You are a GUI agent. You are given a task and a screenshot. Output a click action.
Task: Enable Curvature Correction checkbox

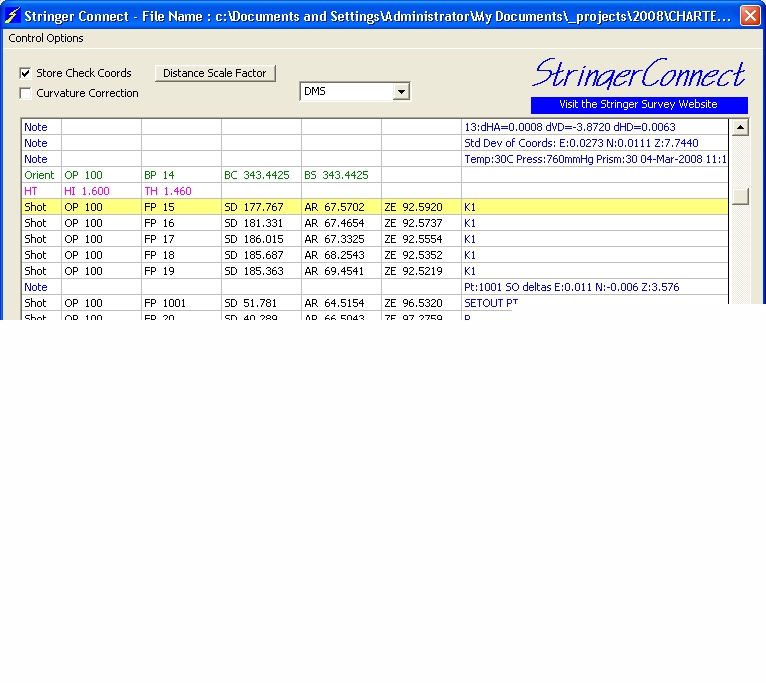pyautogui.click(x=25, y=93)
